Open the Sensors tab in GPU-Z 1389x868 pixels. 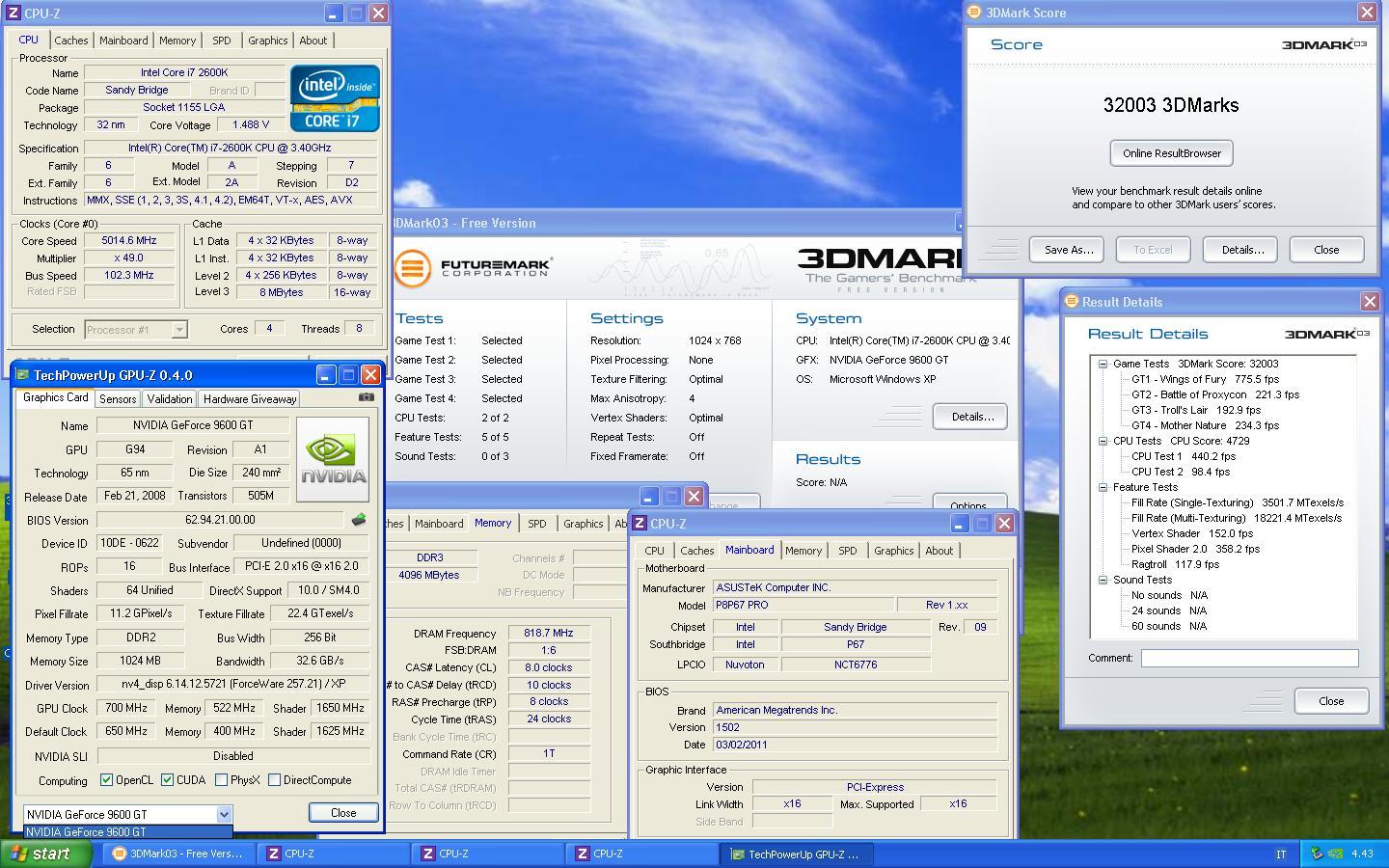[x=118, y=398]
